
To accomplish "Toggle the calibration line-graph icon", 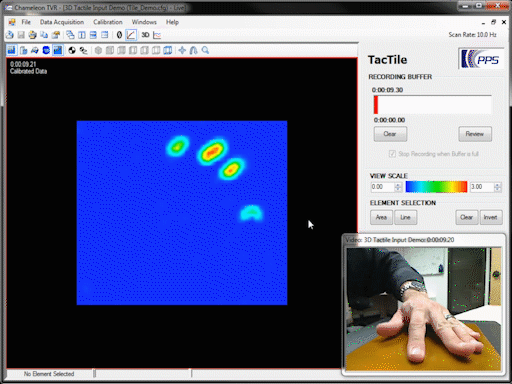I will coord(131,35).
